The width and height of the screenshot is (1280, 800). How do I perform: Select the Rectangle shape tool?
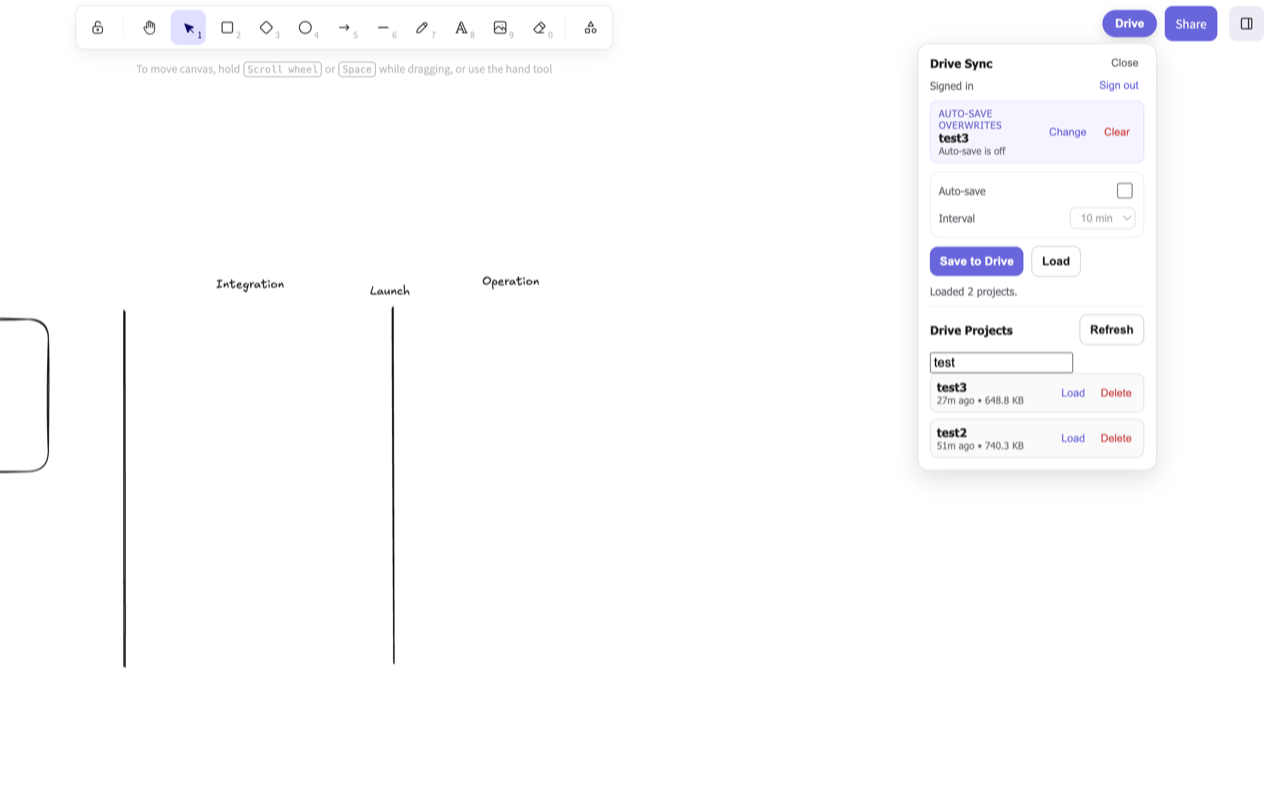pyautogui.click(x=227, y=28)
